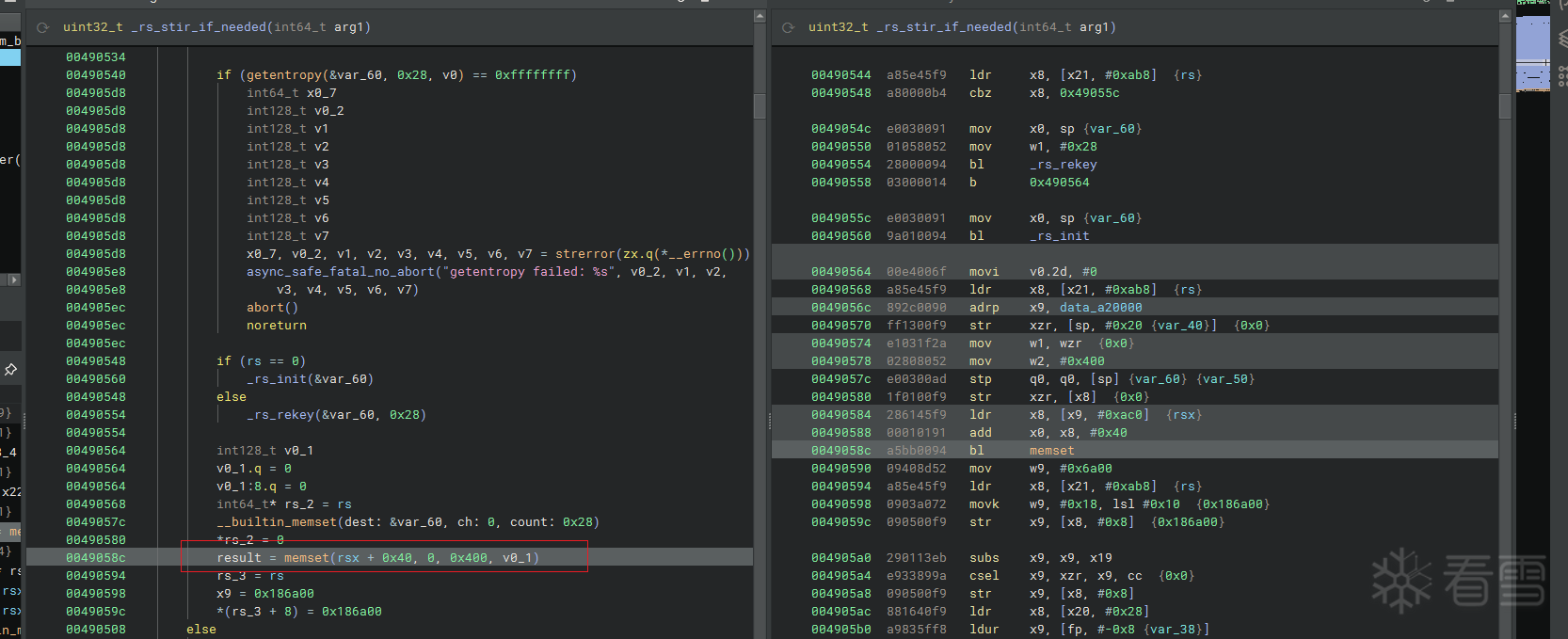This screenshot has height=639, width=1568.
Task: Click the refresh icon in the right disassembly pane header
Action: click(x=788, y=27)
